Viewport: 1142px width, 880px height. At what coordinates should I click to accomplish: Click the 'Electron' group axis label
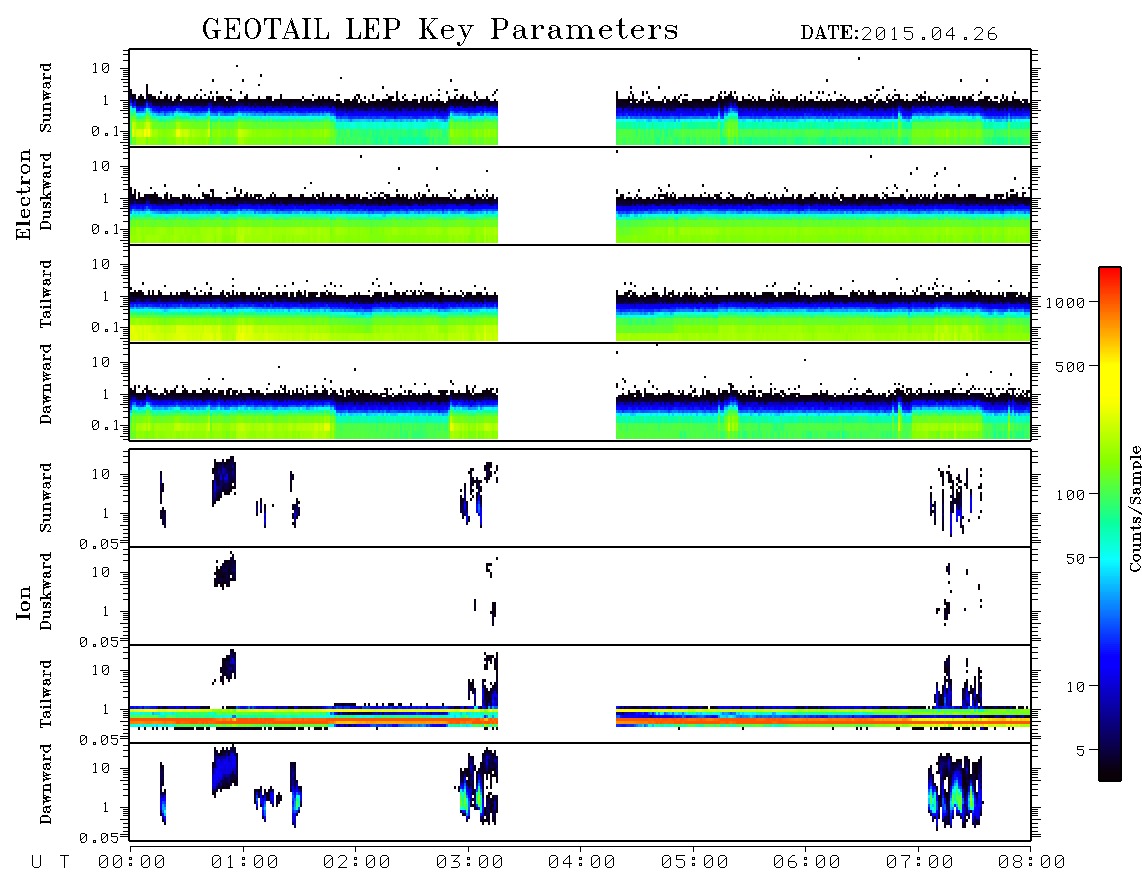(x=23, y=195)
